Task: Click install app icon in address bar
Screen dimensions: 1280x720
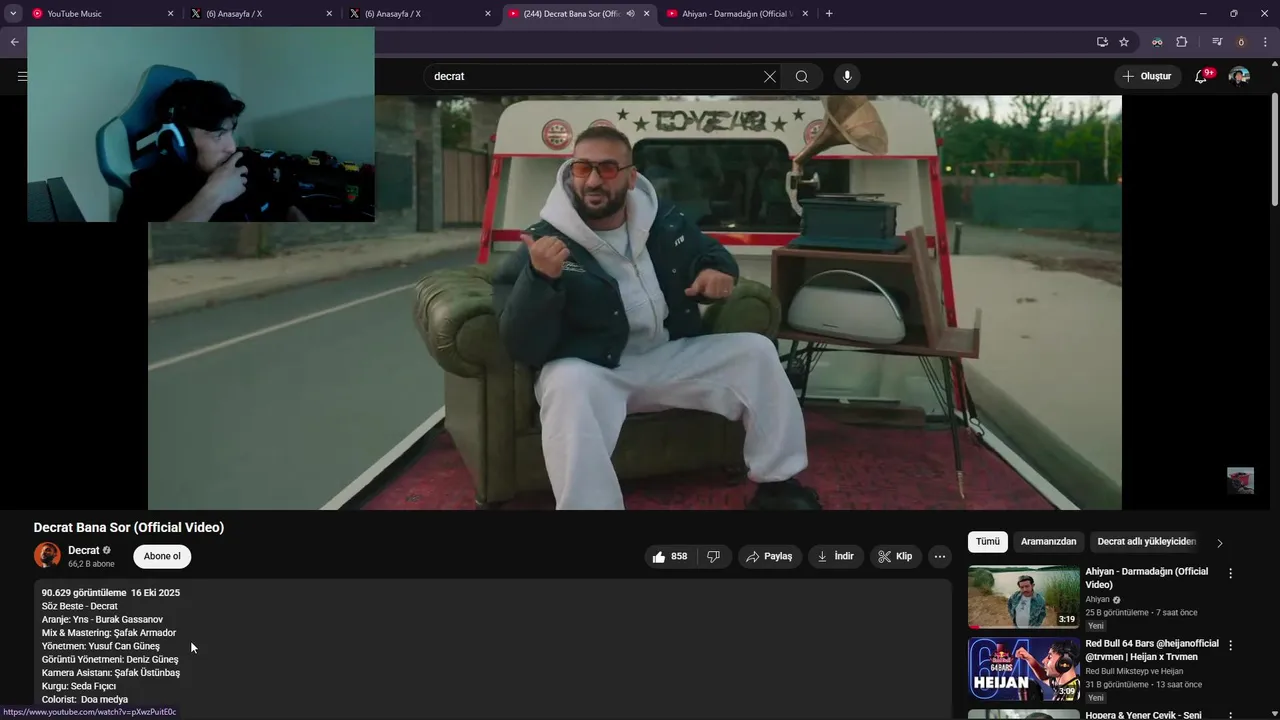Action: click(x=1102, y=42)
